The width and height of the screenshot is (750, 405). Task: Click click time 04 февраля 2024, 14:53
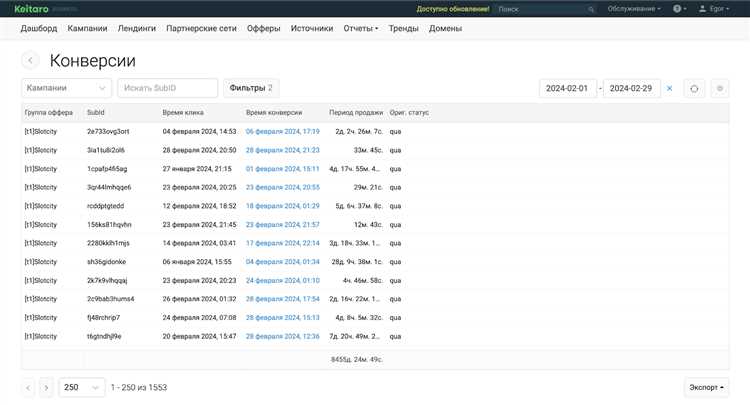tap(199, 131)
